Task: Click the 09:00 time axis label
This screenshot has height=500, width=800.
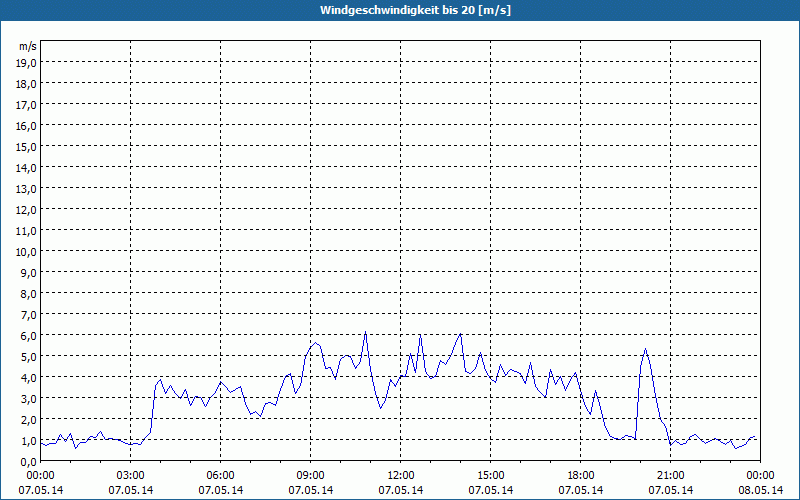Action: tap(311, 476)
